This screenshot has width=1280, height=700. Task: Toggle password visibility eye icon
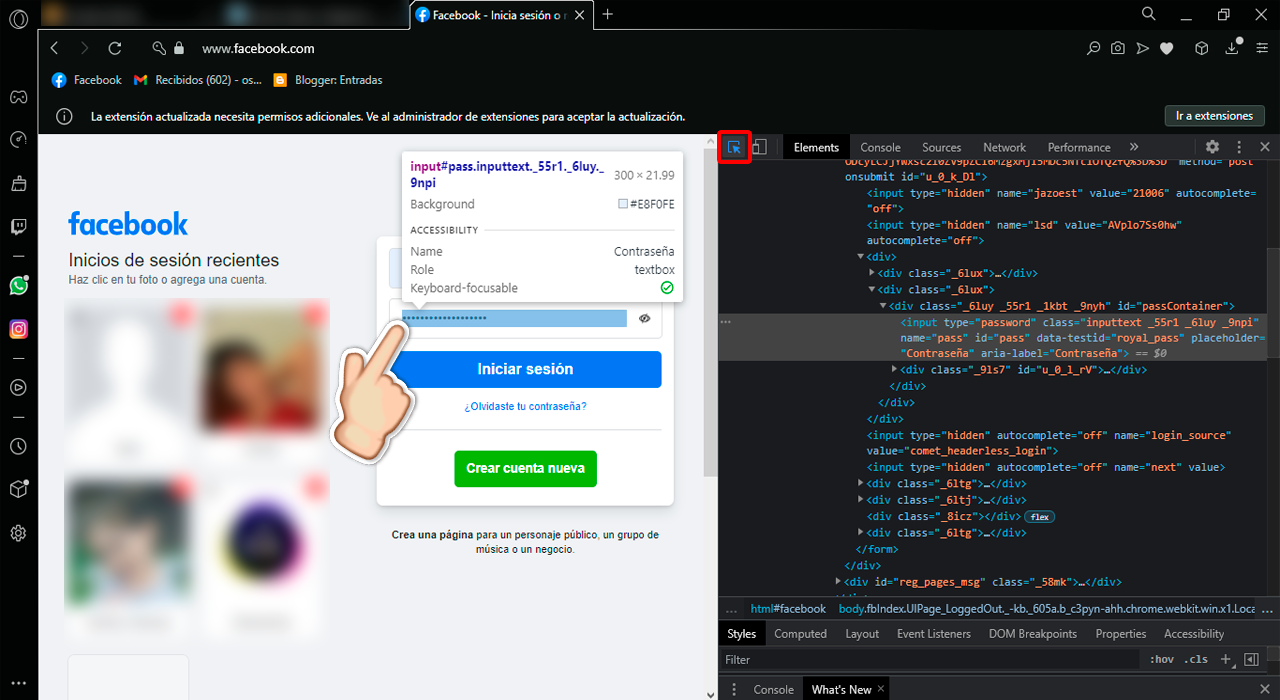pos(645,318)
